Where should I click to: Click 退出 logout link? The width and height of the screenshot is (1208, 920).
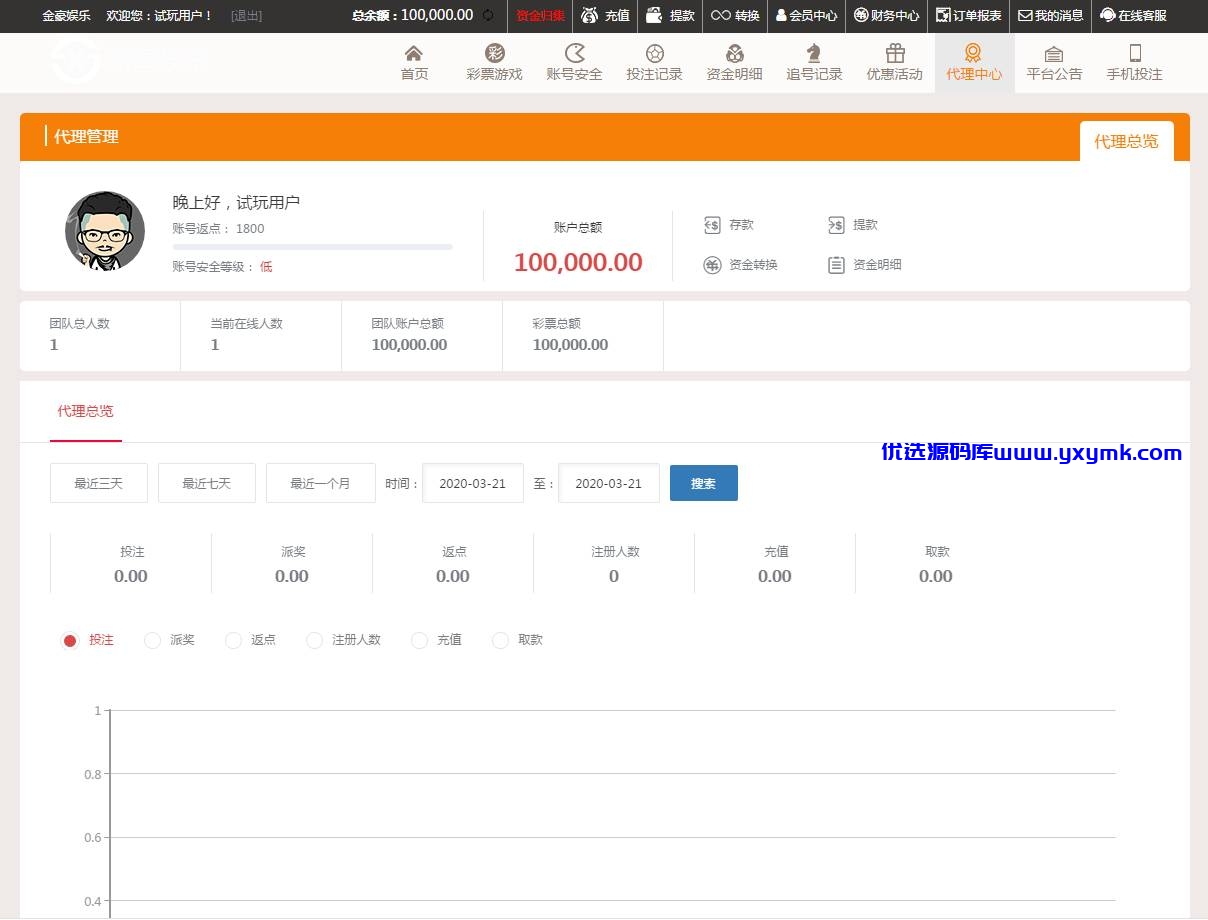(246, 15)
